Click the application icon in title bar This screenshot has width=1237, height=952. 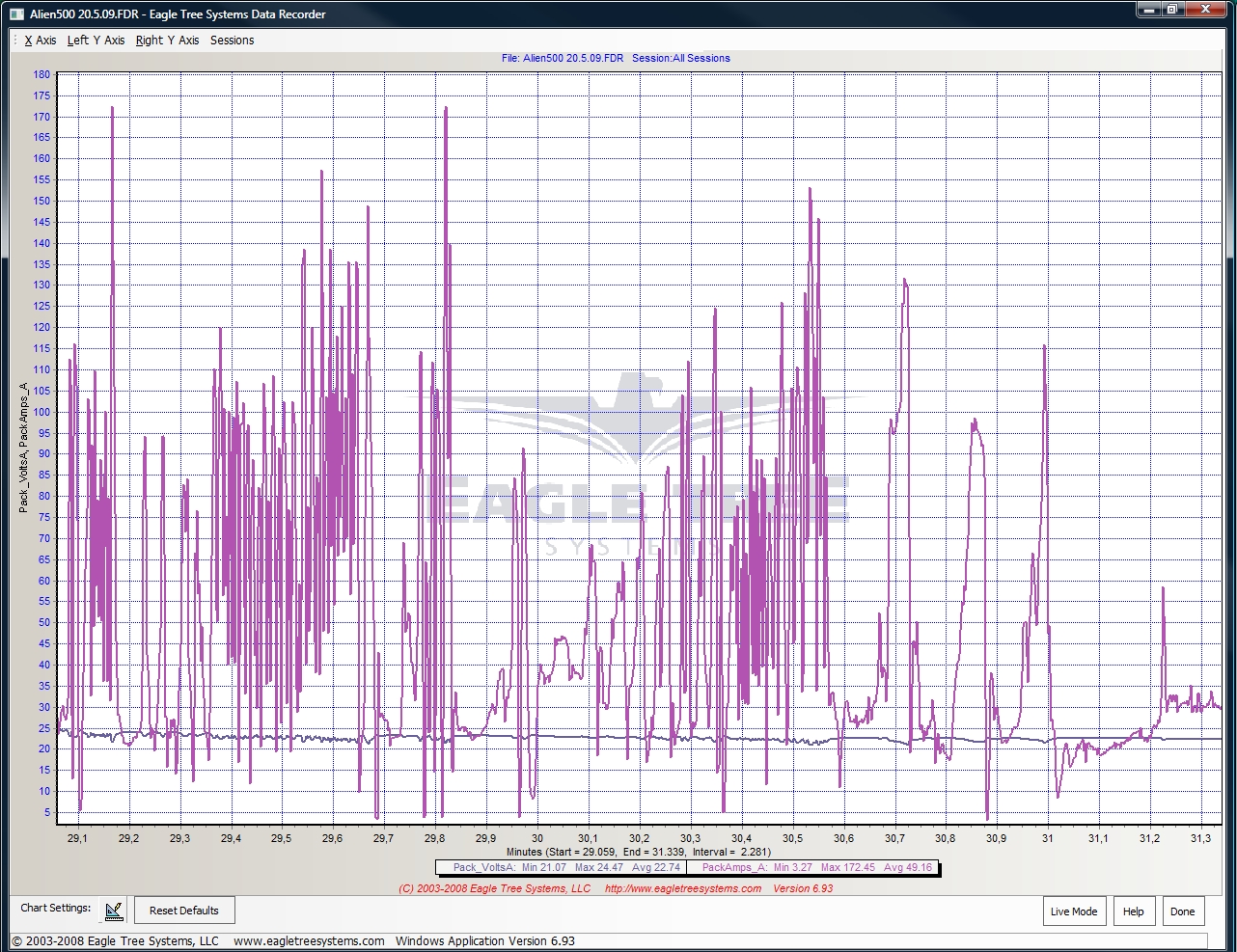16,14
